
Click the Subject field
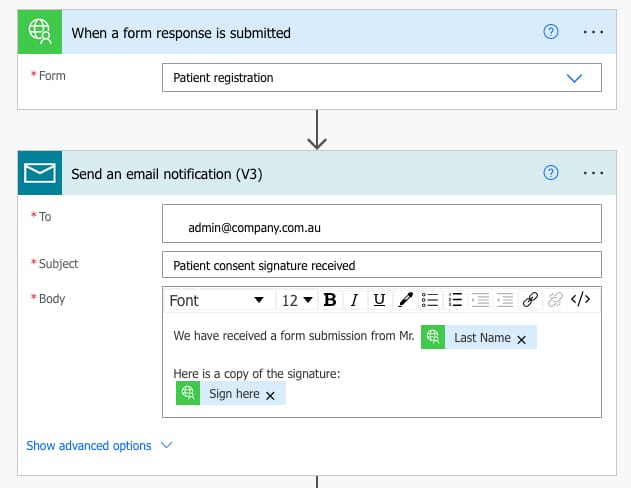click(x=381, y=265)
